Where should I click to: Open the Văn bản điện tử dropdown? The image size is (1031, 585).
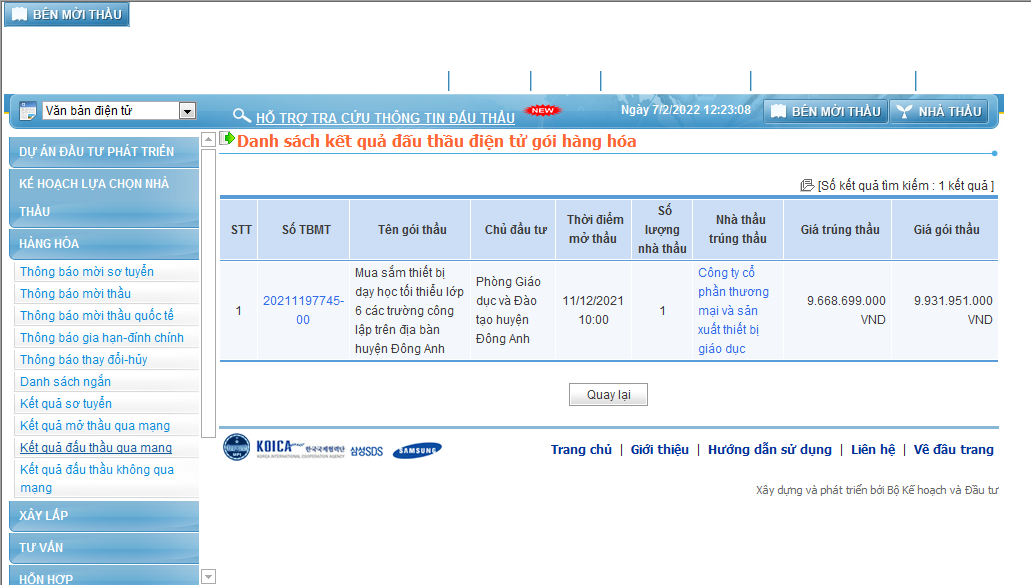click(x=187, y=111)
